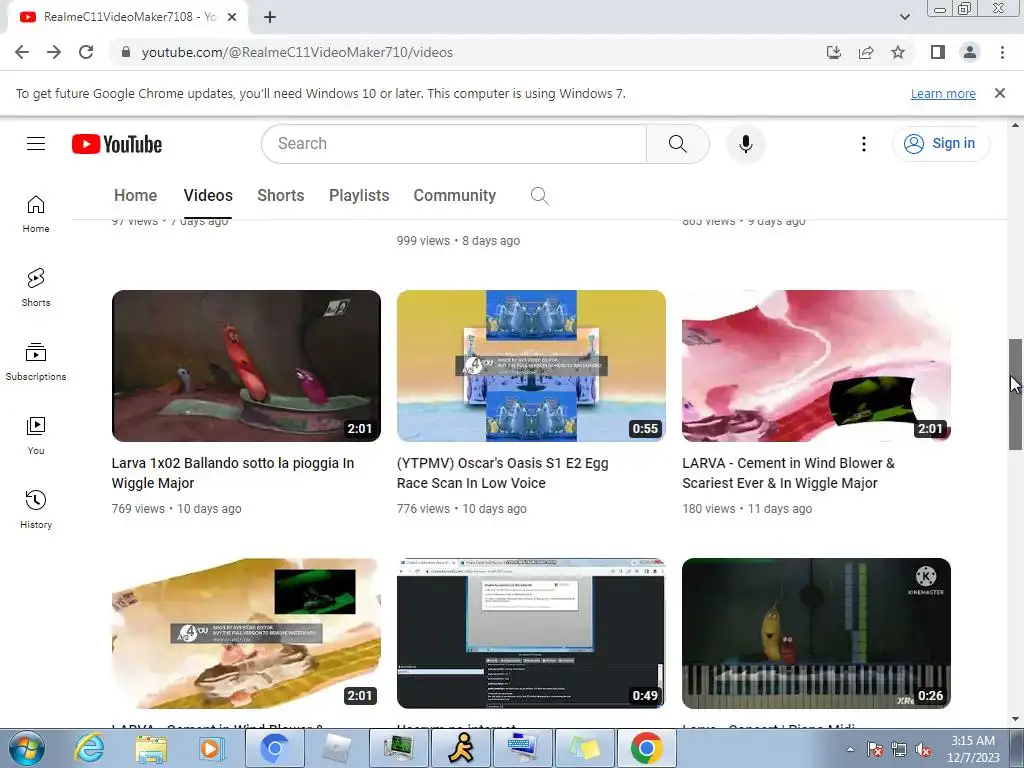Dismiss the Chrome update notification bar
The height and width of the screenshot is (768, 1024).
click(1000, 93)
